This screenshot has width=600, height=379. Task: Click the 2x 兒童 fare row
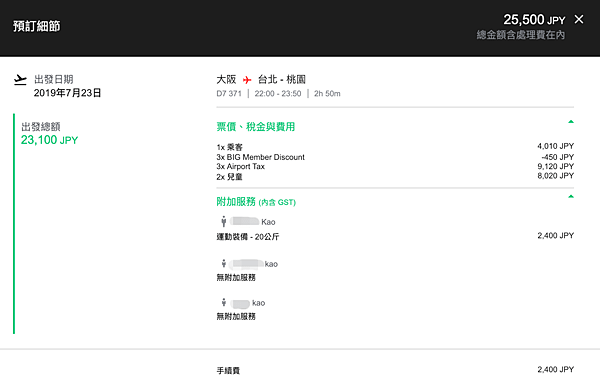pyautogui.click(x=230, y=177)
